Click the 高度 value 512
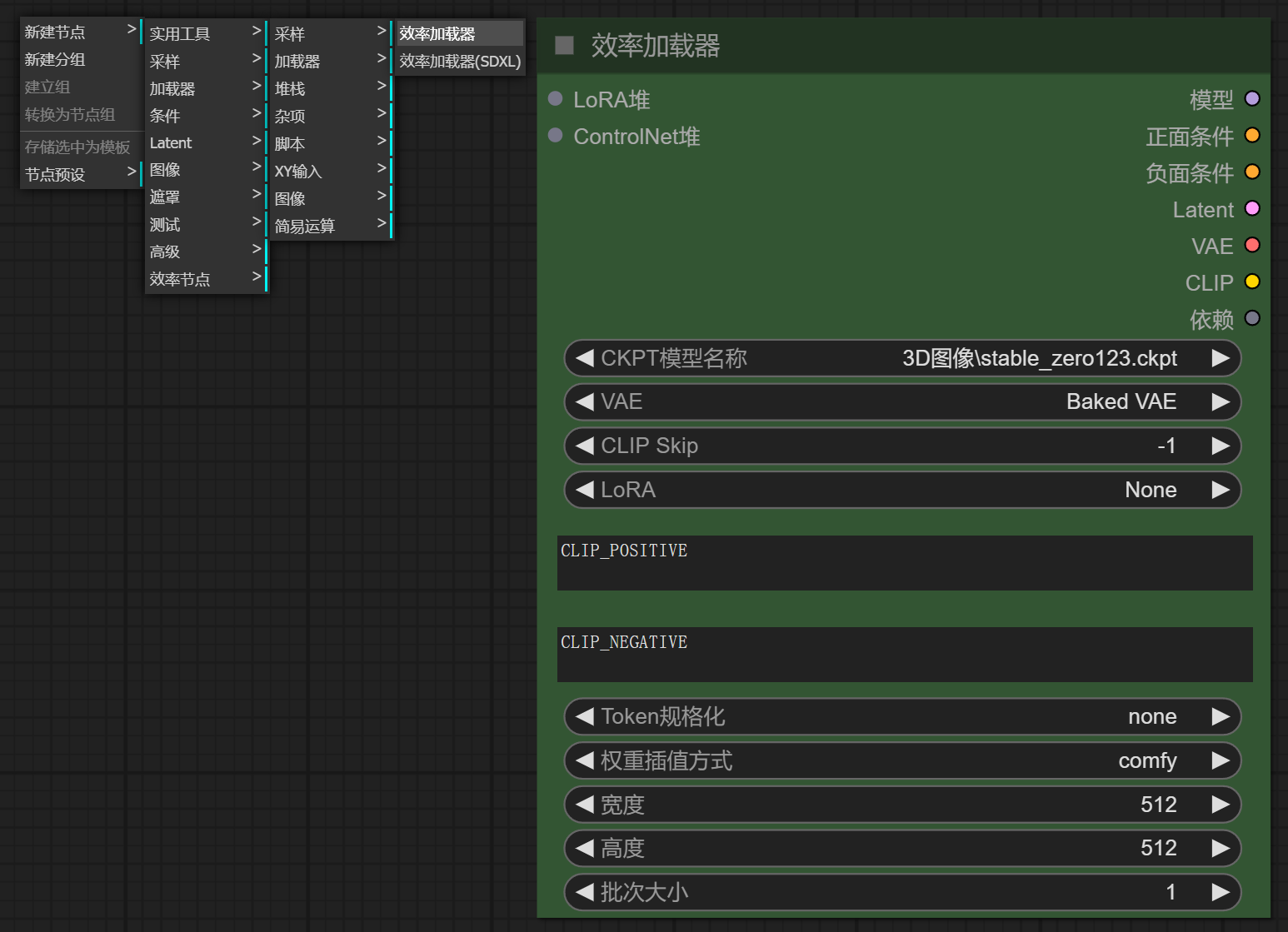 pos(1158,848)
